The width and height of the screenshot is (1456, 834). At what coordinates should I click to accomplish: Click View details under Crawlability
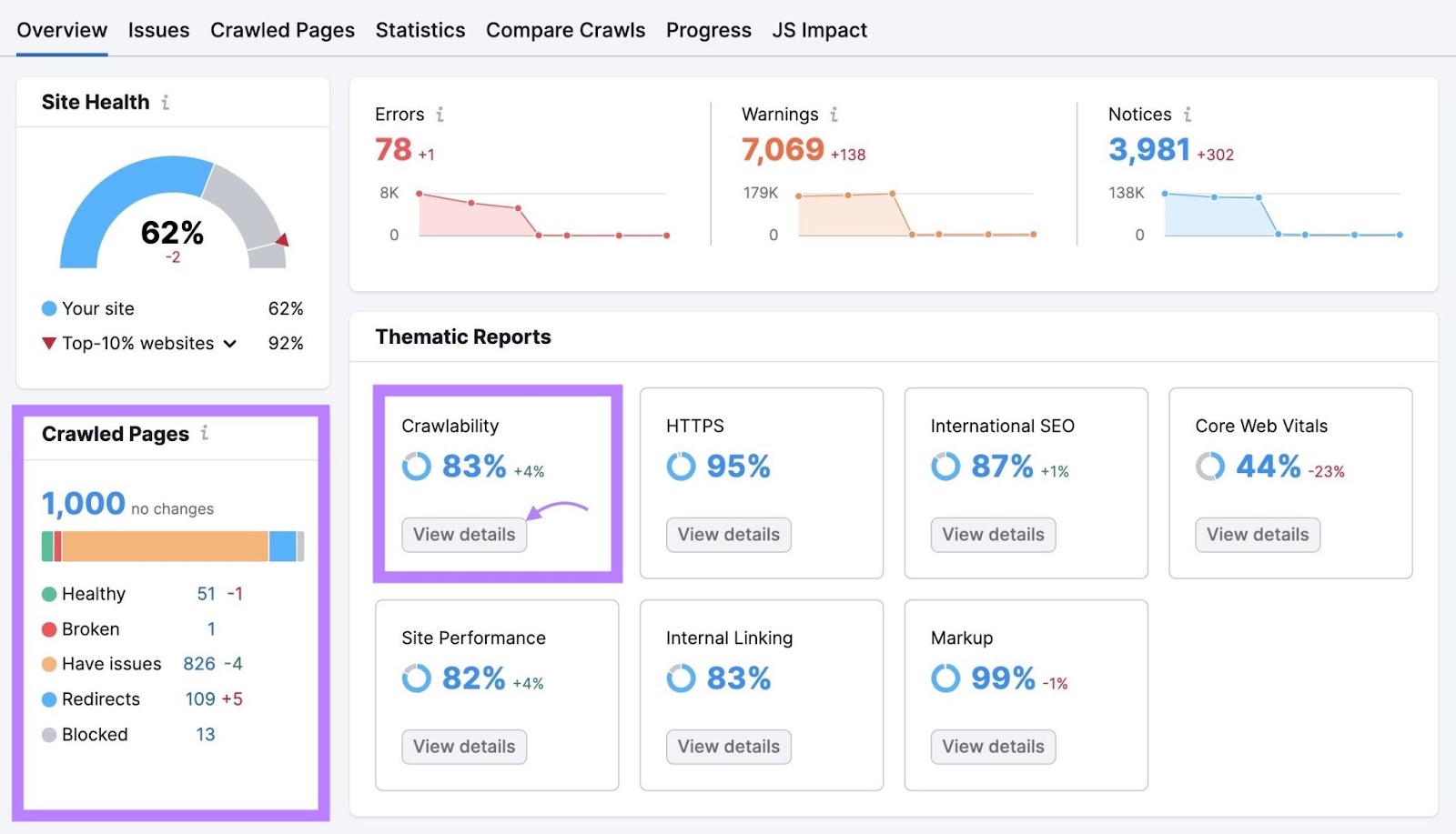pyautogui.click(x=464, y=535)
